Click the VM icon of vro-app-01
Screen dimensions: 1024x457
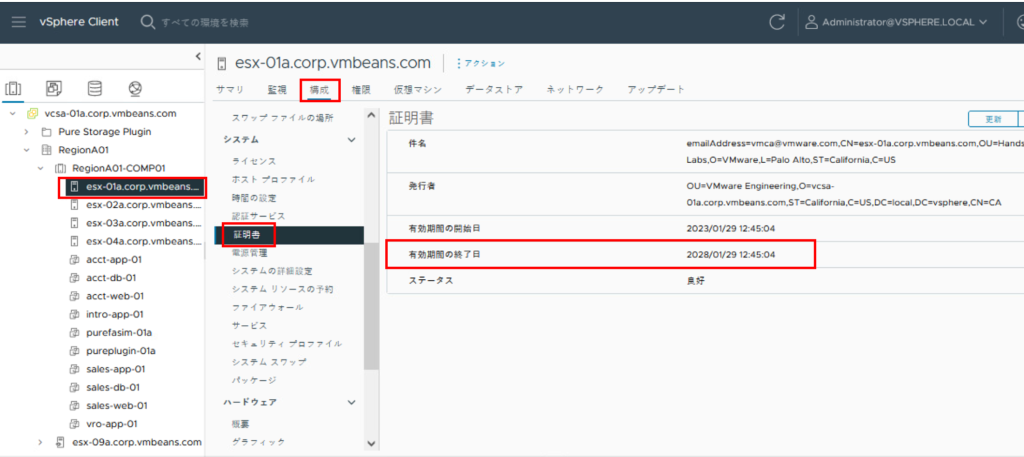74,424
